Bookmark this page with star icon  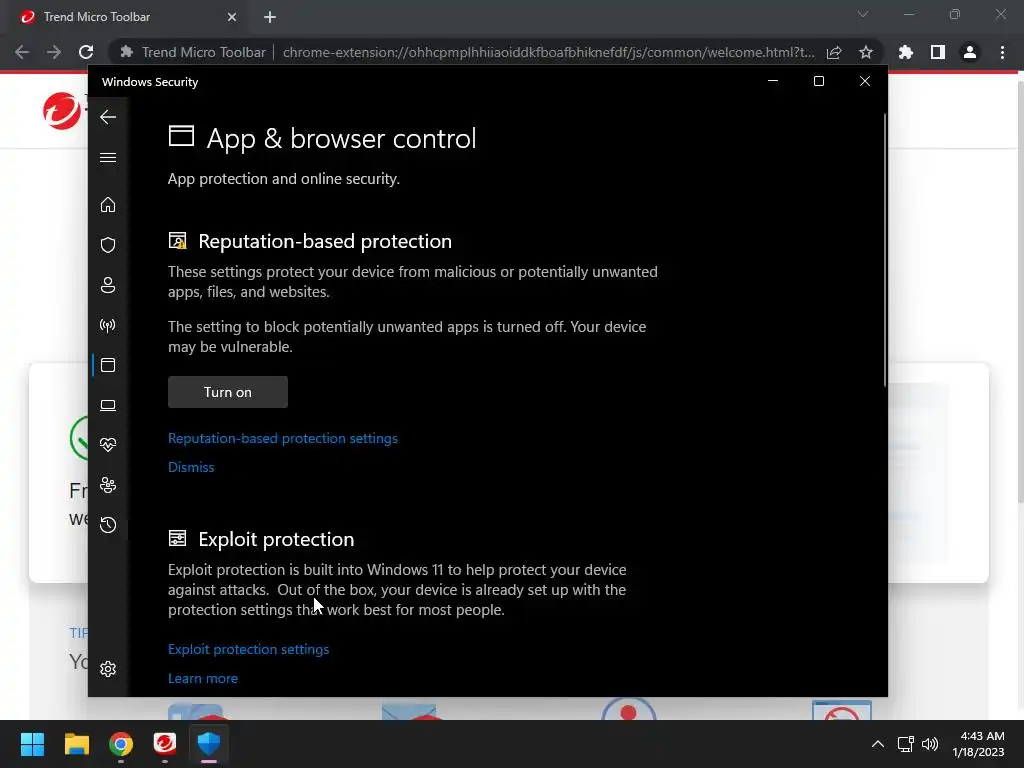[x=865, y=52]
